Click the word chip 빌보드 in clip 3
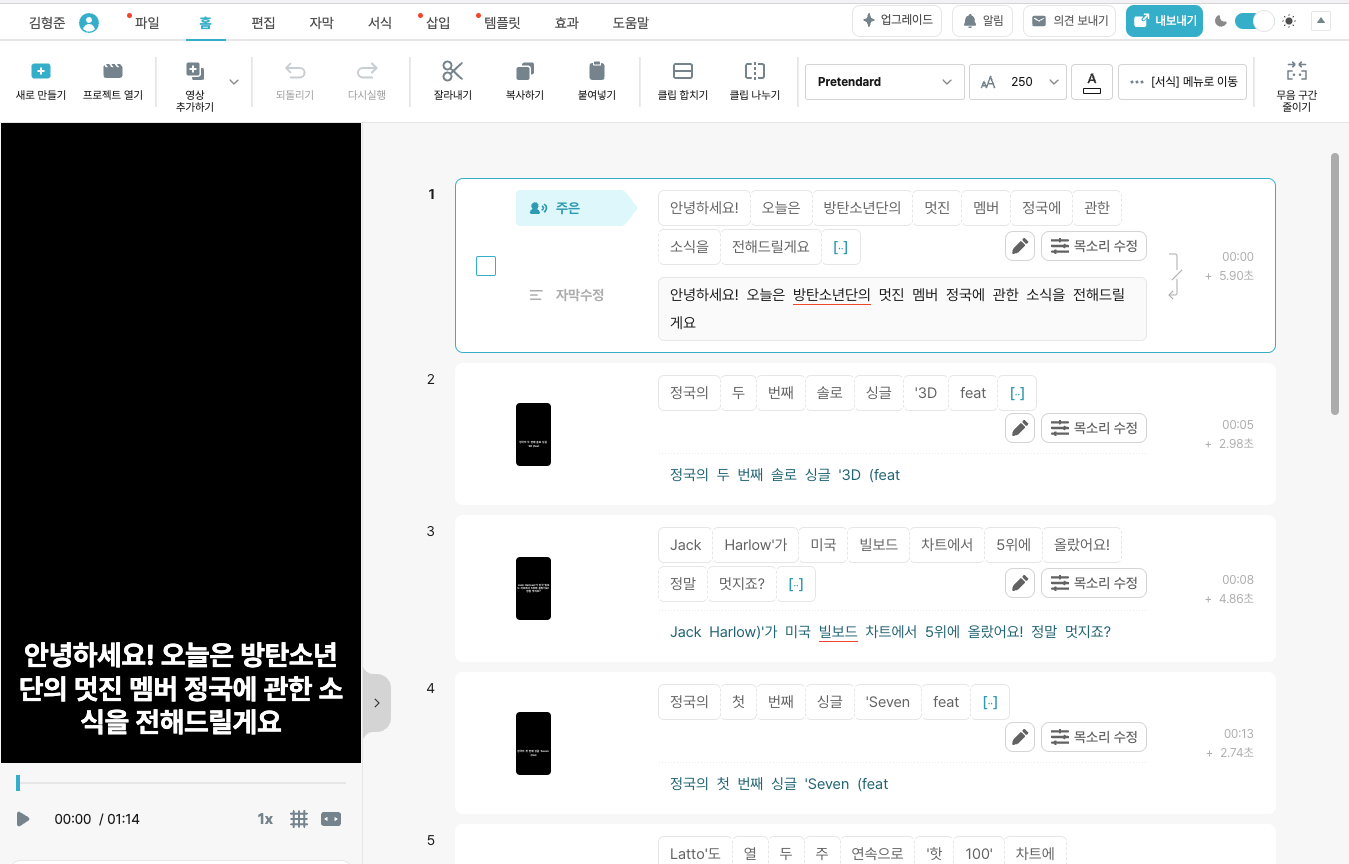 [x=878, y=545]
